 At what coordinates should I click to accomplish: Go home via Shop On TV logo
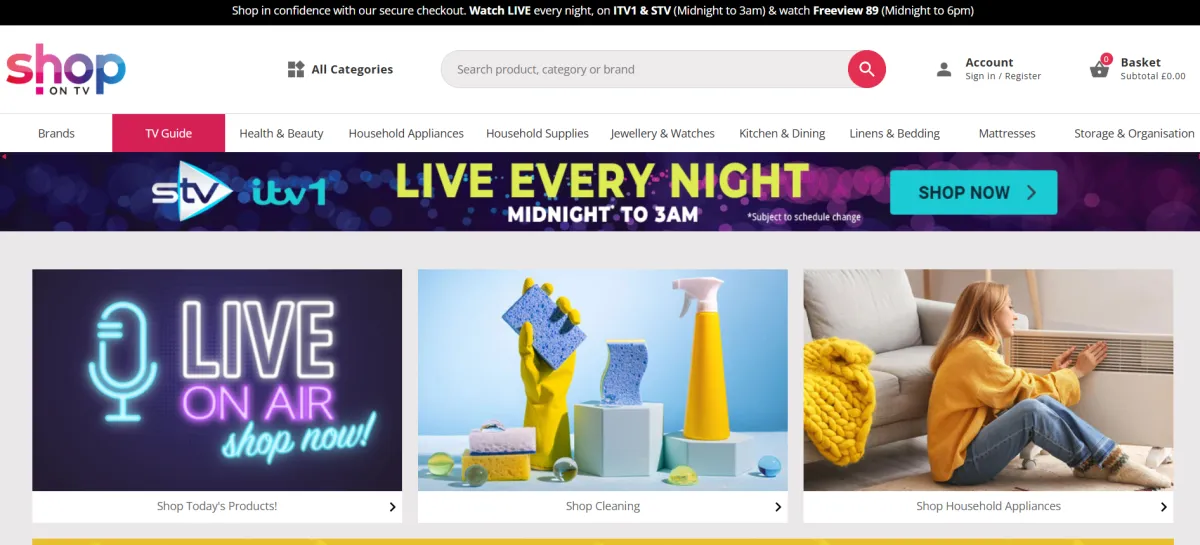[x=66, y=69]
